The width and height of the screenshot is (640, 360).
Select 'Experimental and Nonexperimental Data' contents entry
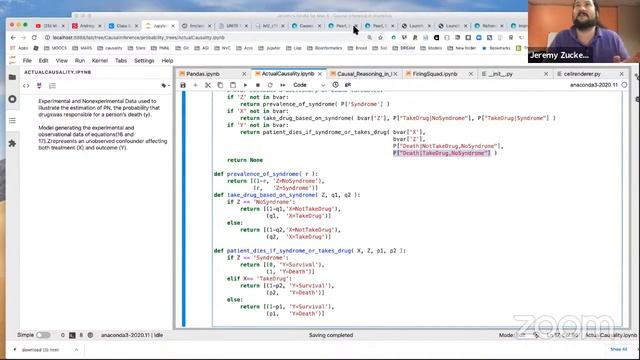pos(99,108)
